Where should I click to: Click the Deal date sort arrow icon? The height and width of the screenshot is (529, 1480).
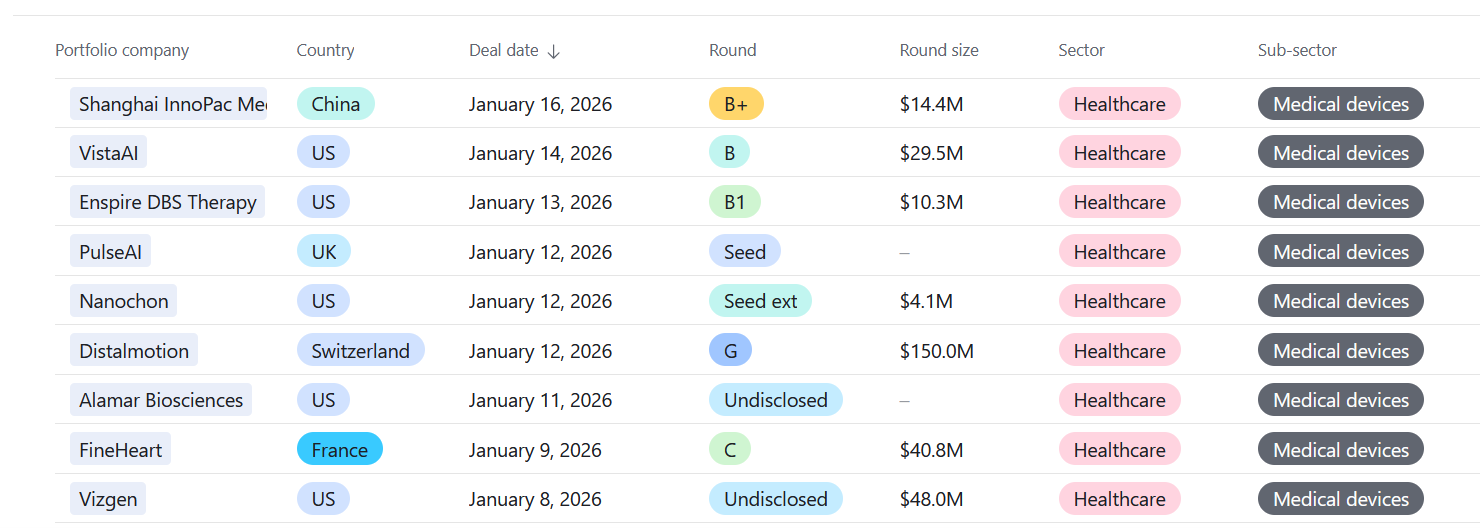[x=554, y=51]
